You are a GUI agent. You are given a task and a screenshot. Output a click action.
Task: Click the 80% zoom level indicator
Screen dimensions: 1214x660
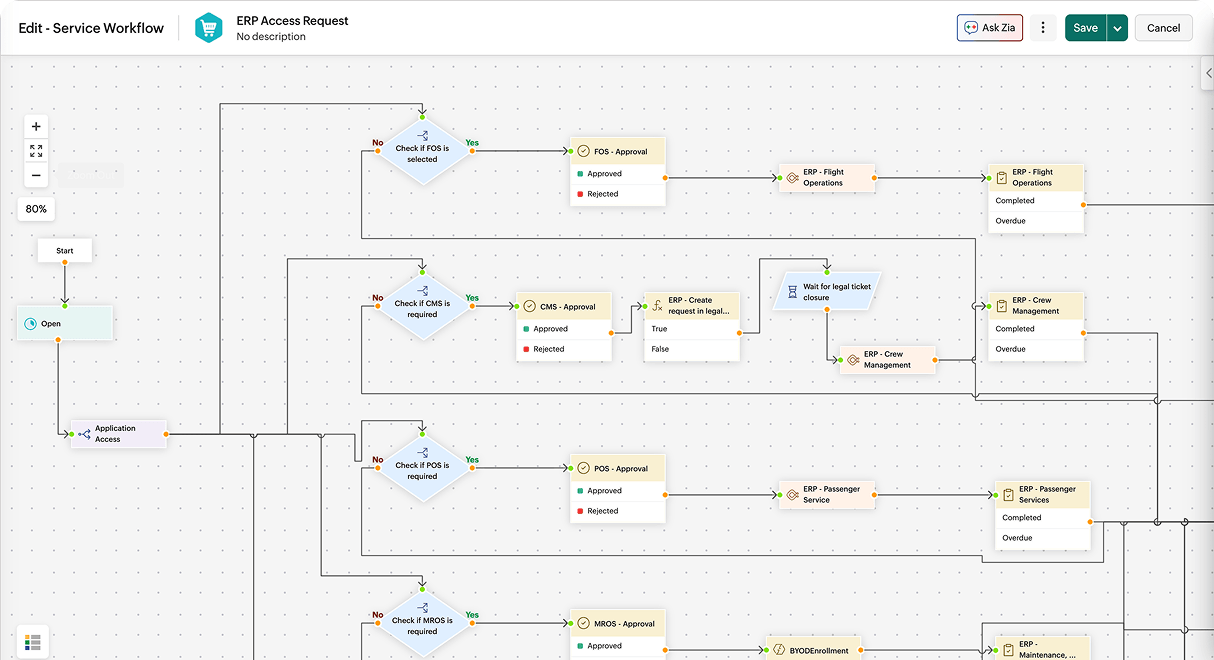pos(36,209)
